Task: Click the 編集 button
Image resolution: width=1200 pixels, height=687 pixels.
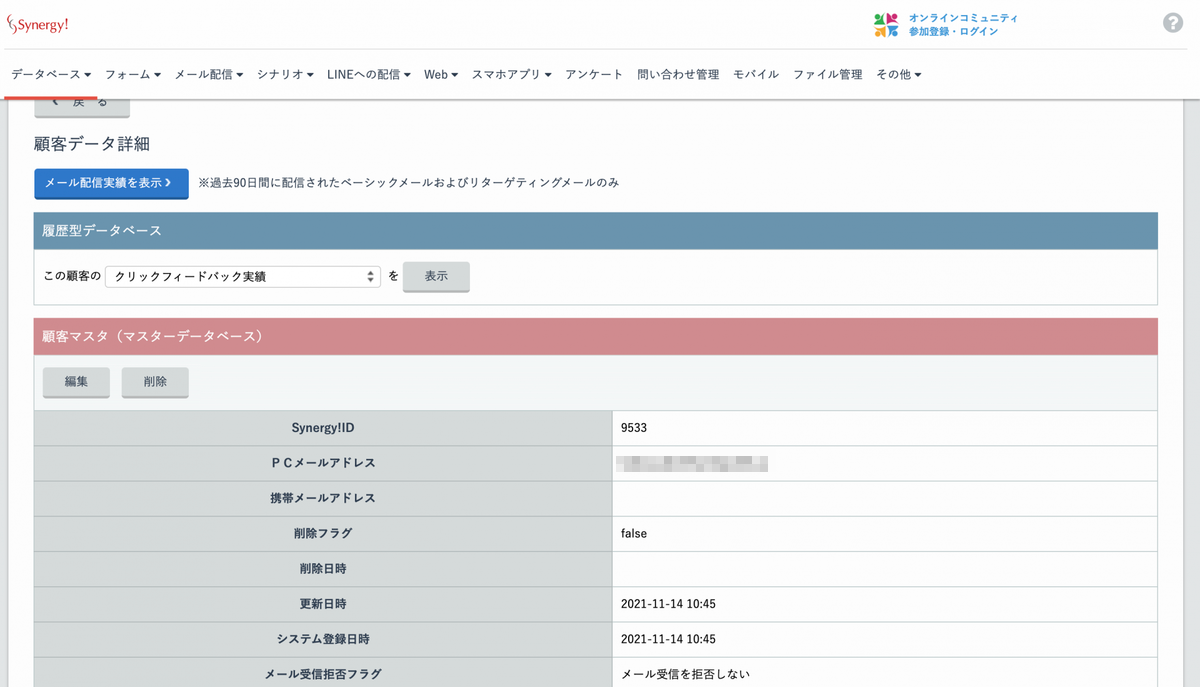Action: [75, 382]
